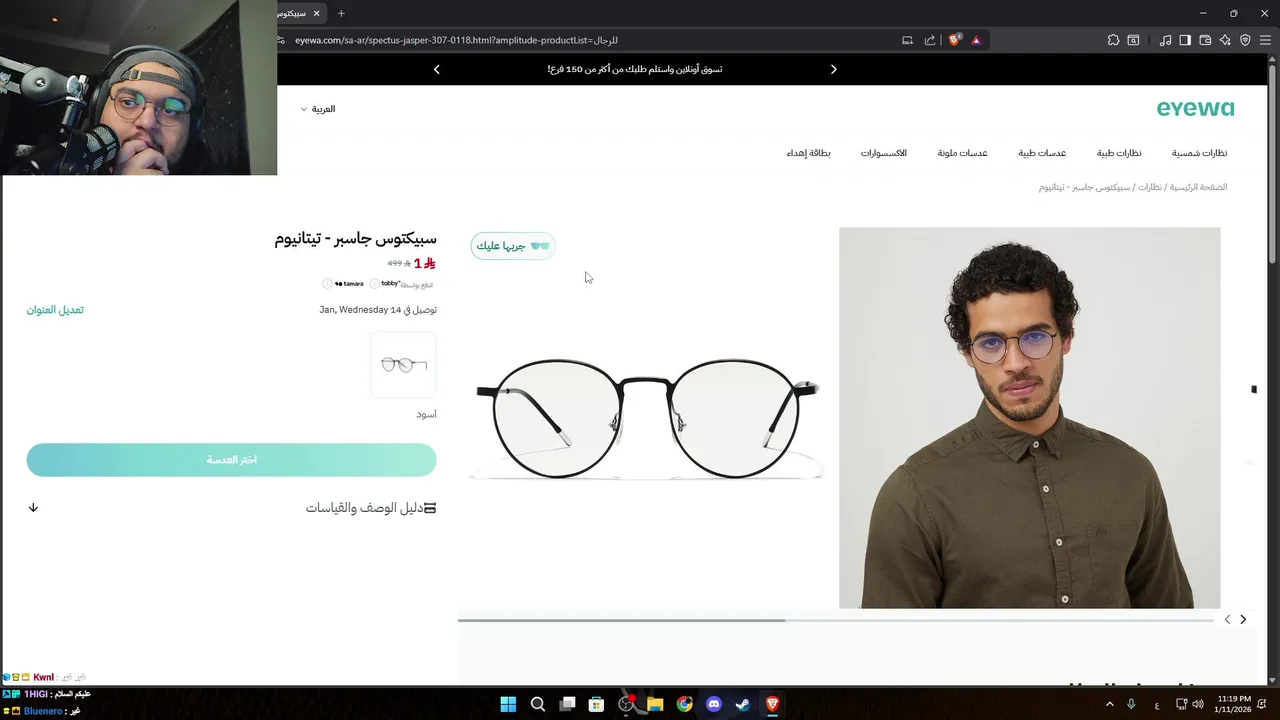Switch to Brave browser on the taskbar
This screenshot has width=1280, height=720.
pyautogui.click(x=772, y=704)
